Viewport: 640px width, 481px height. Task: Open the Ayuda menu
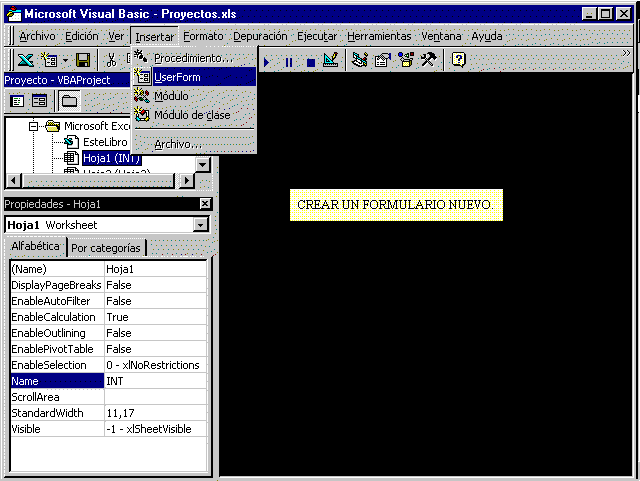click(487, 36)
